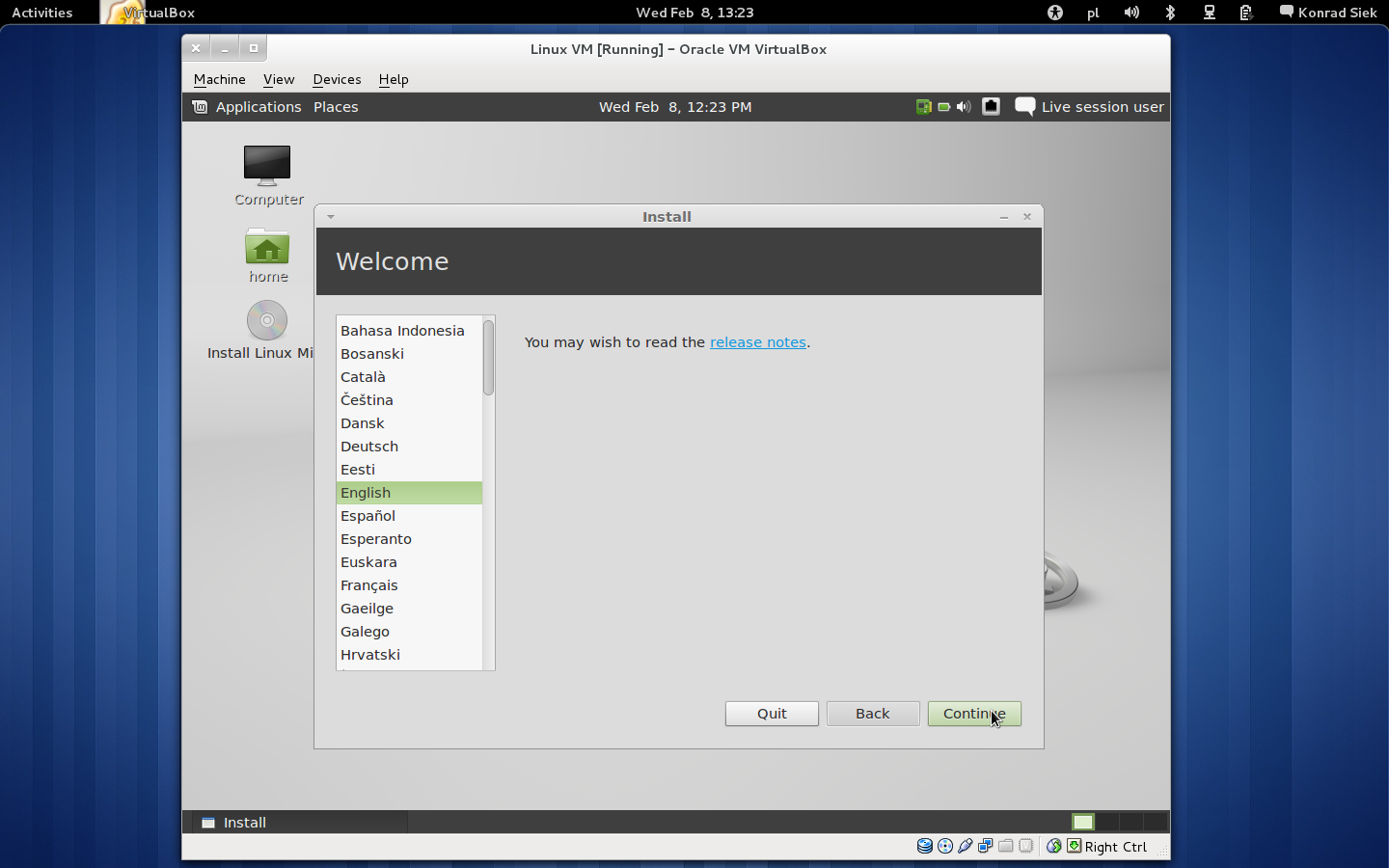Click the volume speaker icon in guest panel
The height and width of the screenshot is (868, 1389).
point(964,107)
